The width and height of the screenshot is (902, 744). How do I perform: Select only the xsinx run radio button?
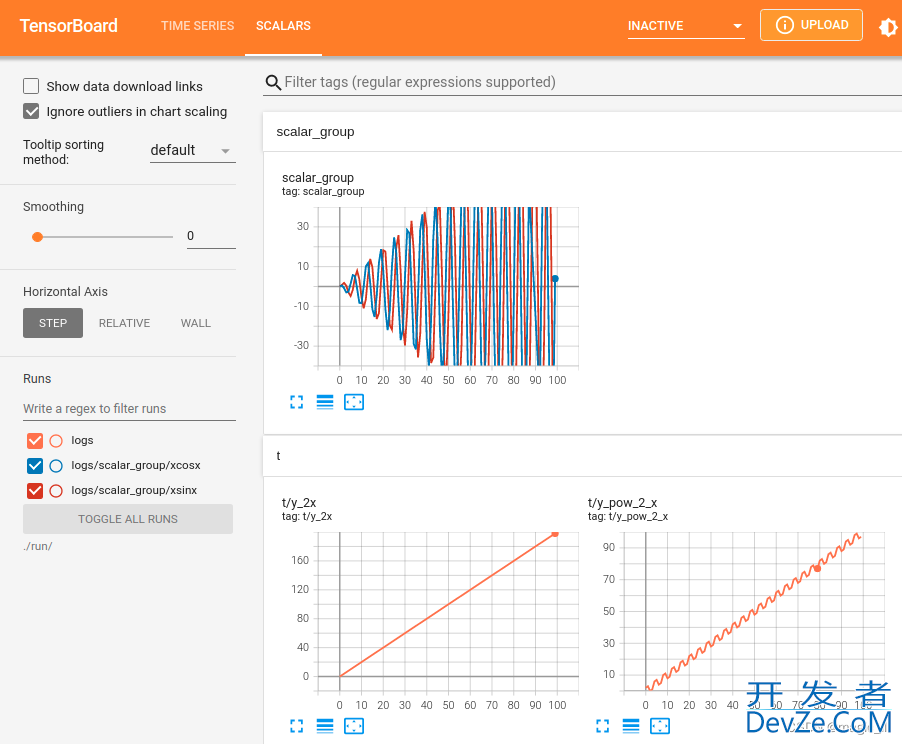click(56, 491)
